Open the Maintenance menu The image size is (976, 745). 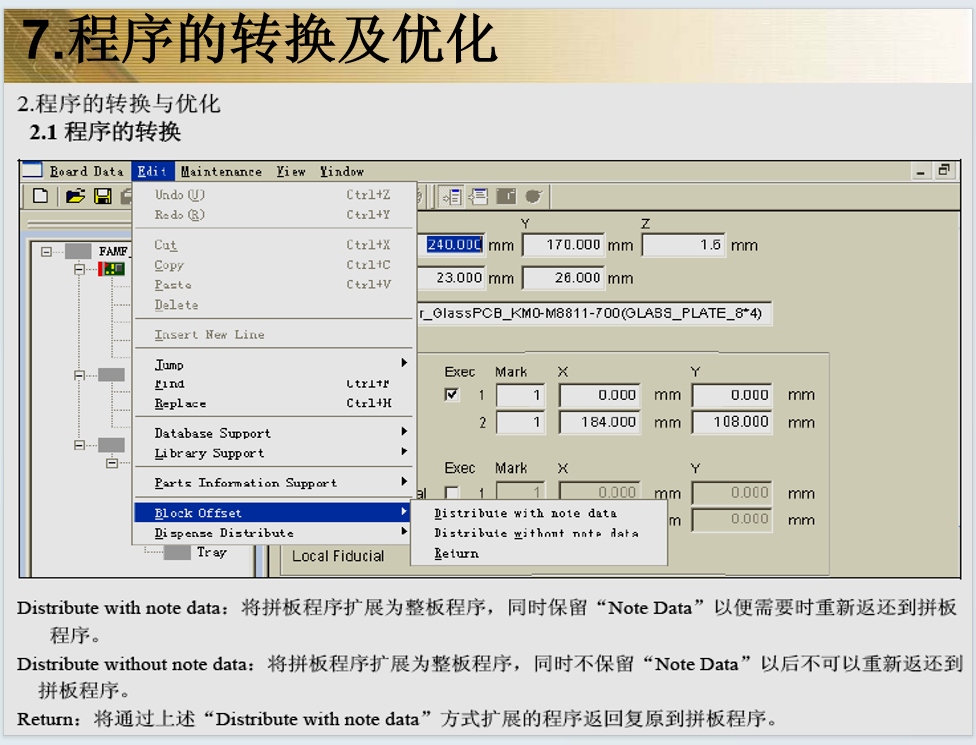(x=221, y=171)
